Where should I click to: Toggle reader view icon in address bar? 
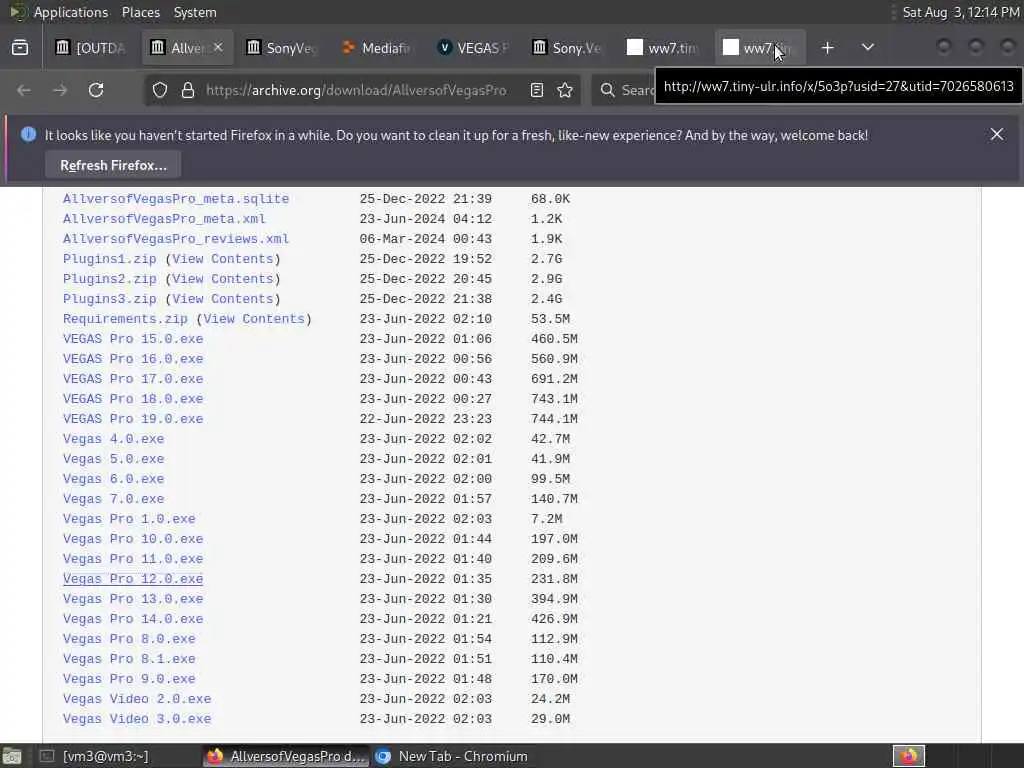pyautogui.click(x=537, y=90)
